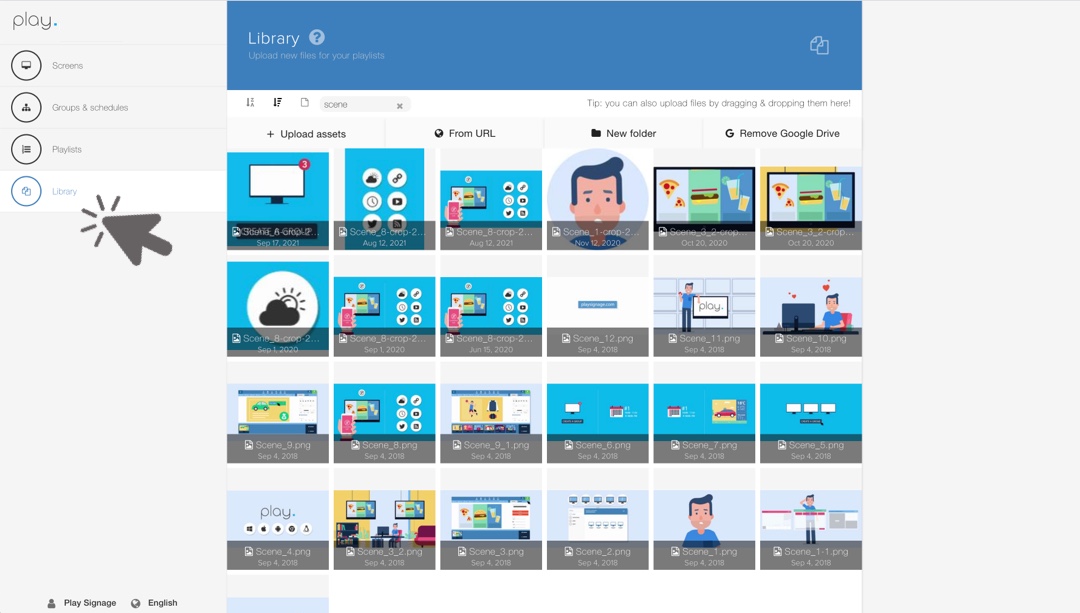The width and height of the screenshot is (1080, 613).
Task: Select the Library menu label
Action: click(x=65, y=191)
